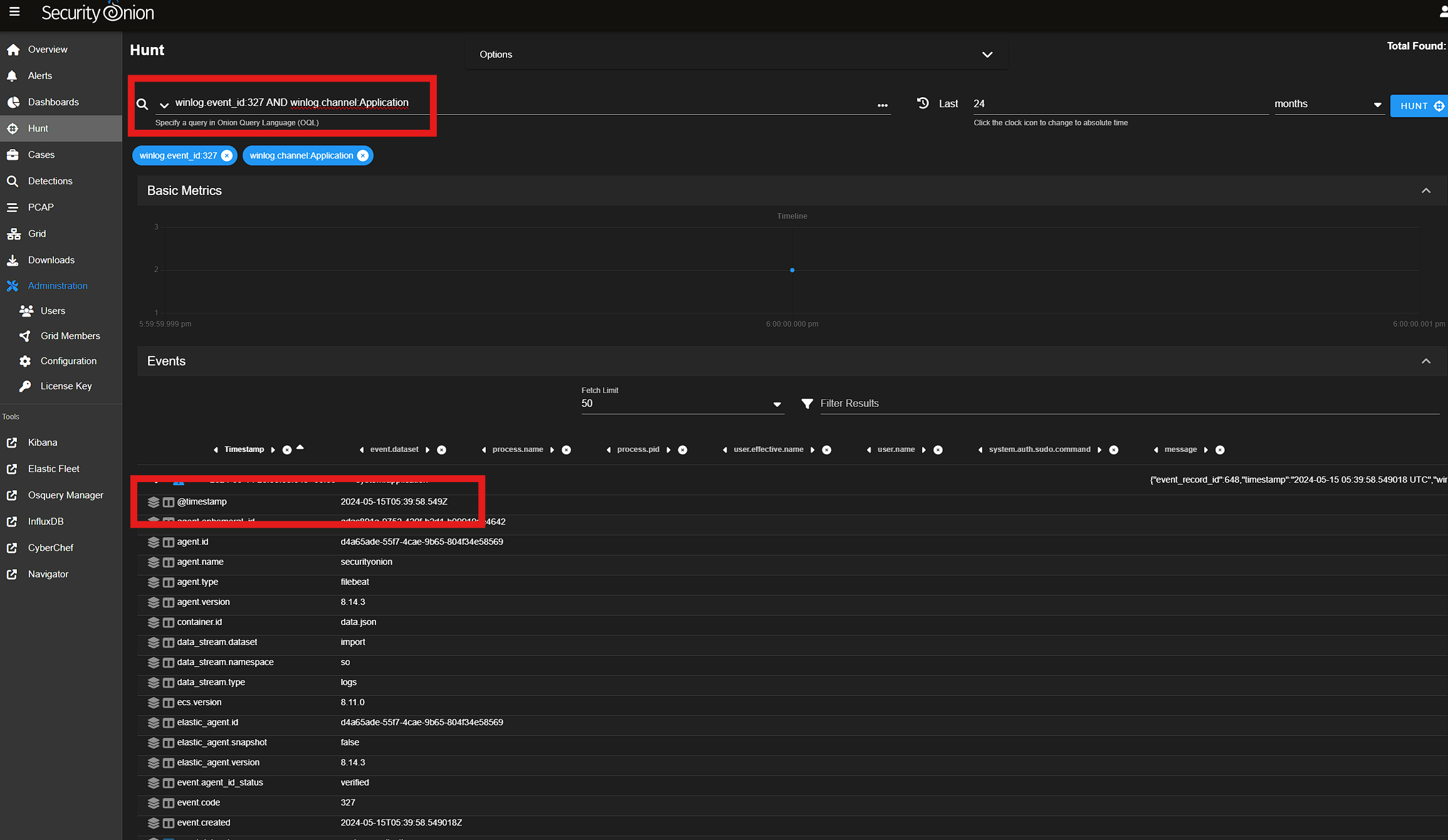Click the filter funnel icon beside Filter Results
This screenshot has height=840, width=1448.
click(807, 404)
